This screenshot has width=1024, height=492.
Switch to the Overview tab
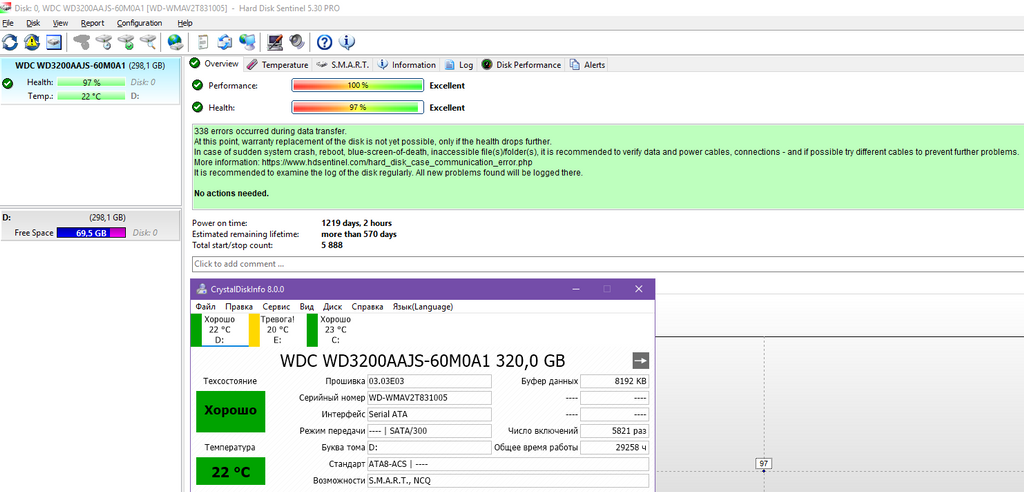click(215, 64)
